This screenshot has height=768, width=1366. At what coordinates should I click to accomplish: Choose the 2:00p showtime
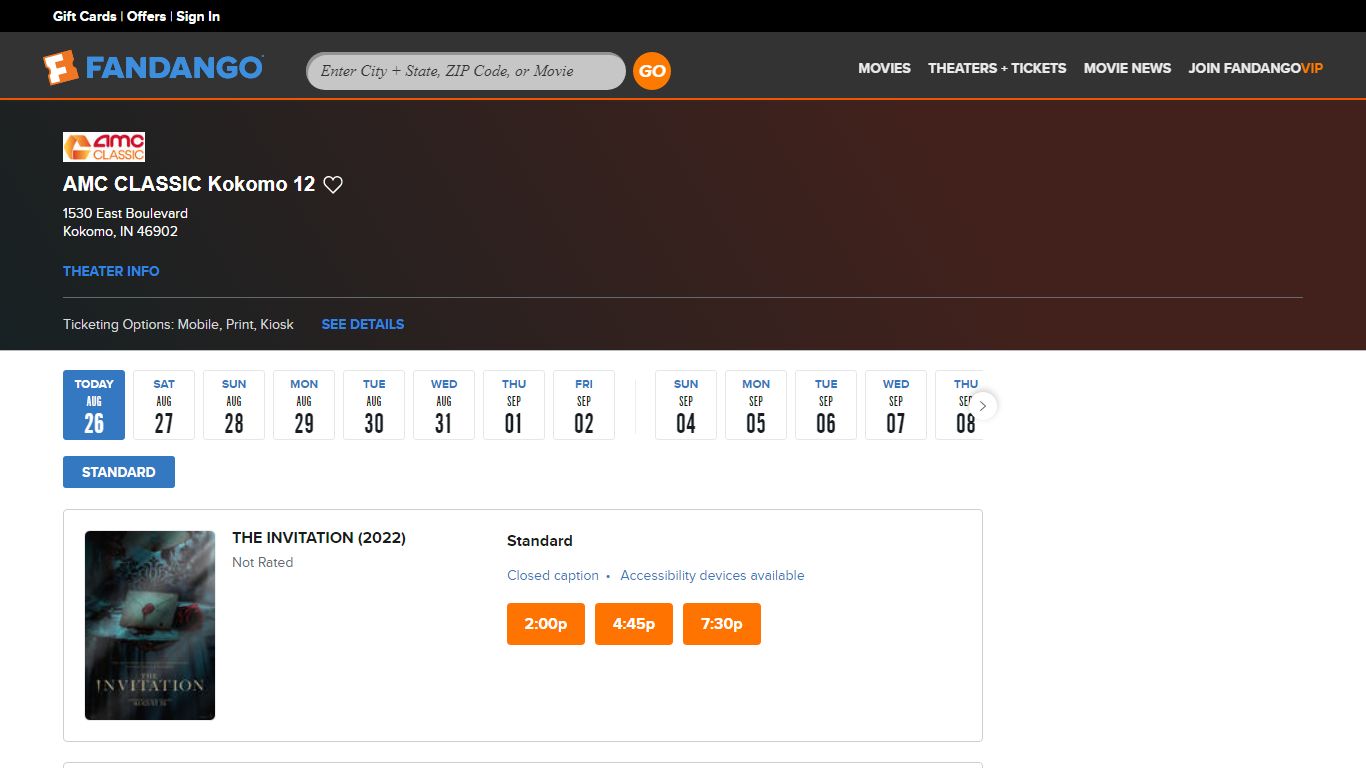(x=546, y=624)
